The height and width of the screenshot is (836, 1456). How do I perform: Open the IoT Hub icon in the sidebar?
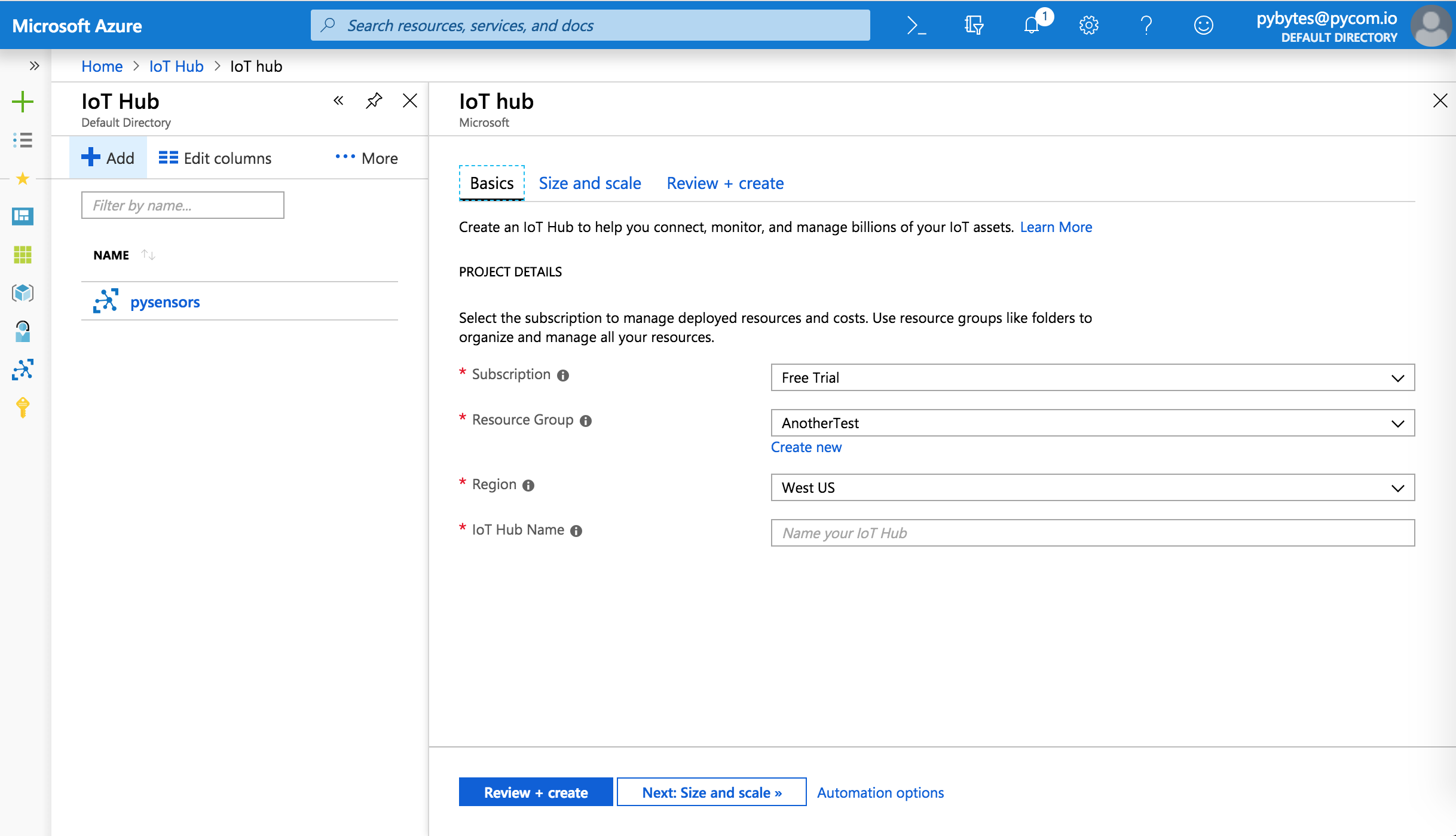pyautogui.click(x=23, y=370)
